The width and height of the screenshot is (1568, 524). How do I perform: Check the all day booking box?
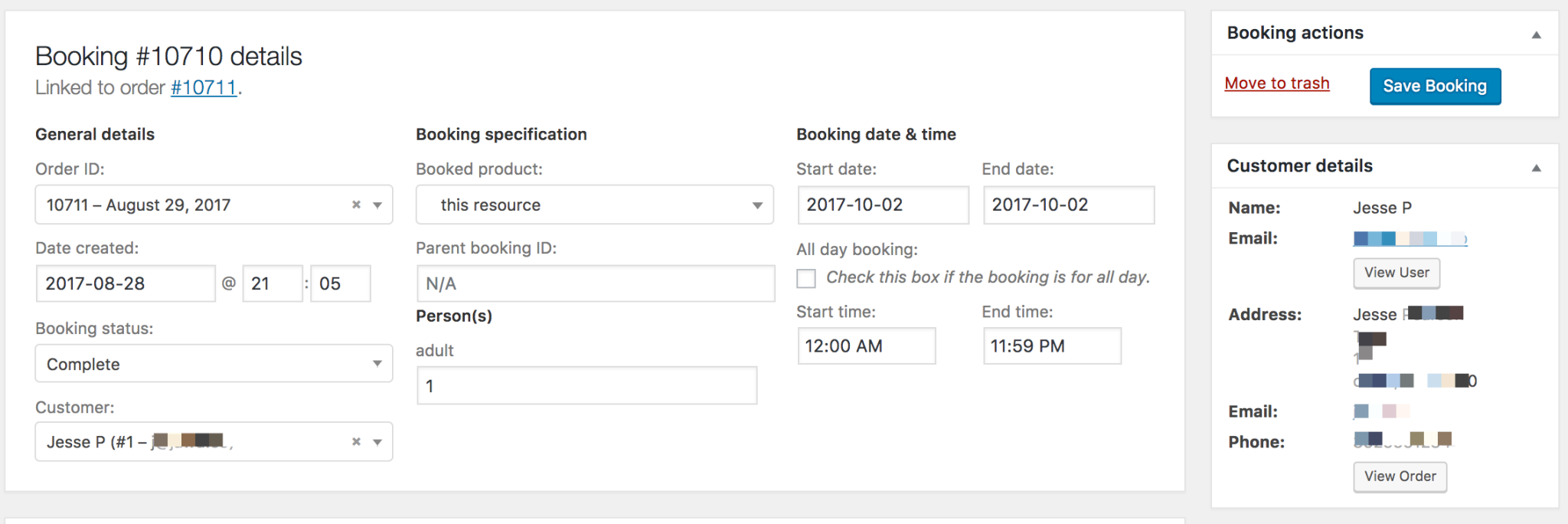click(805, 279)
